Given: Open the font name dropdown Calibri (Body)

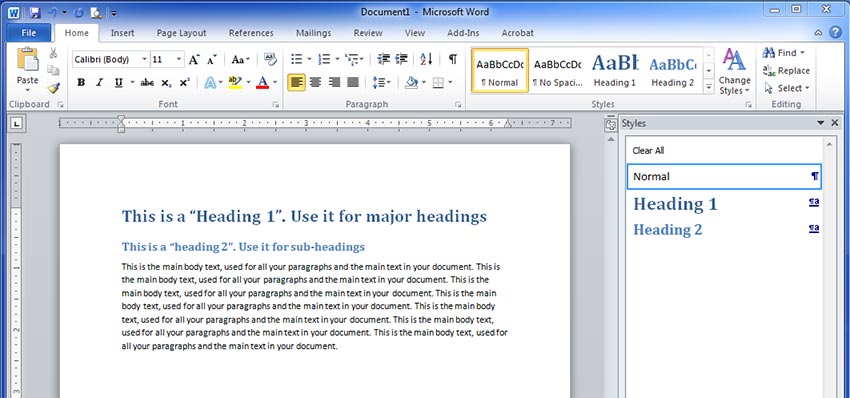Looking at the screenshot, I should click(x=144, y=59).
